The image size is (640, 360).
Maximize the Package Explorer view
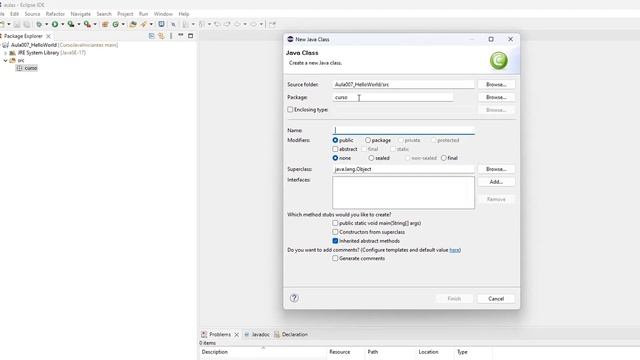click(191, 36)
